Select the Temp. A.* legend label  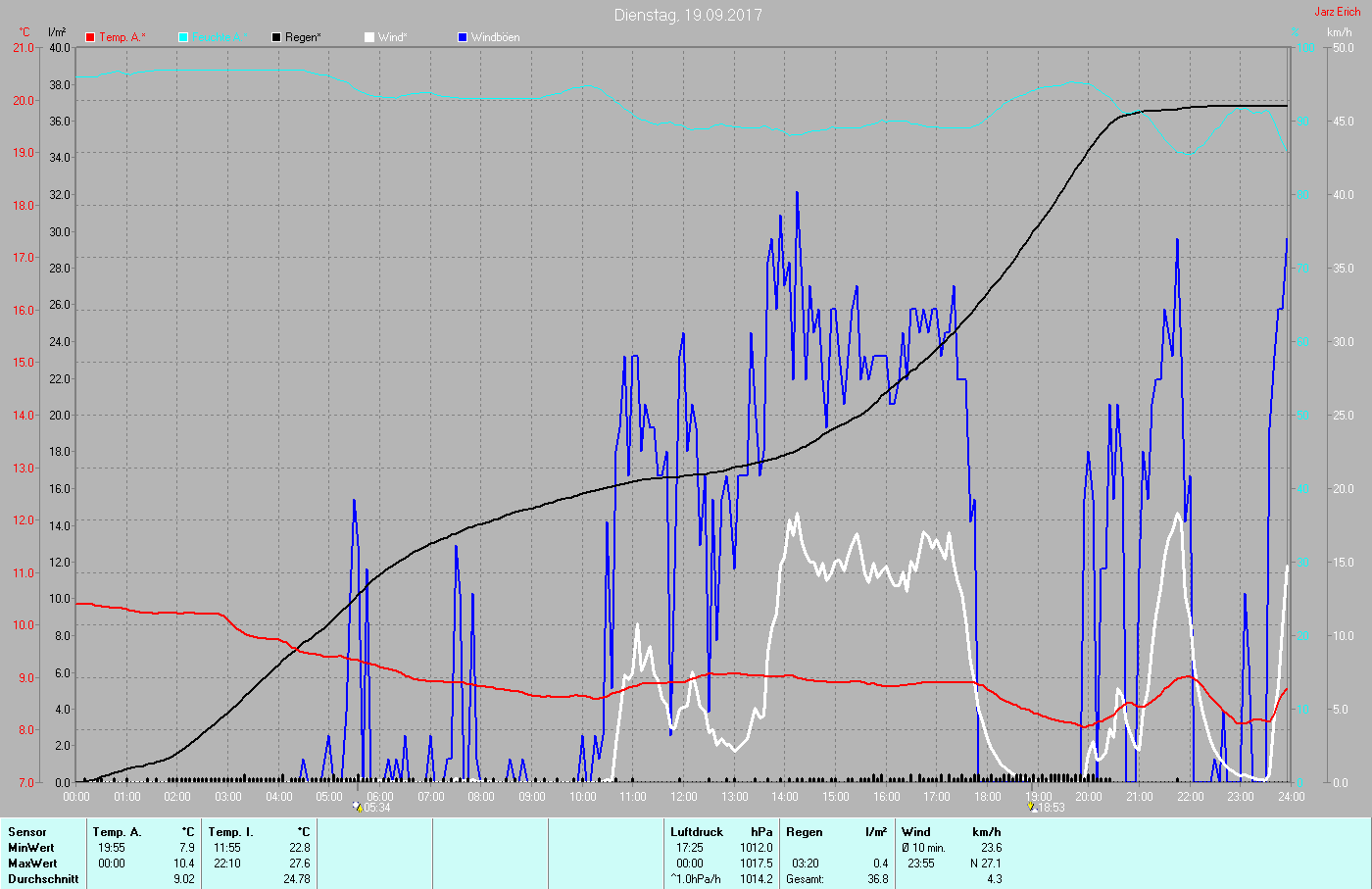pos(122,37)
